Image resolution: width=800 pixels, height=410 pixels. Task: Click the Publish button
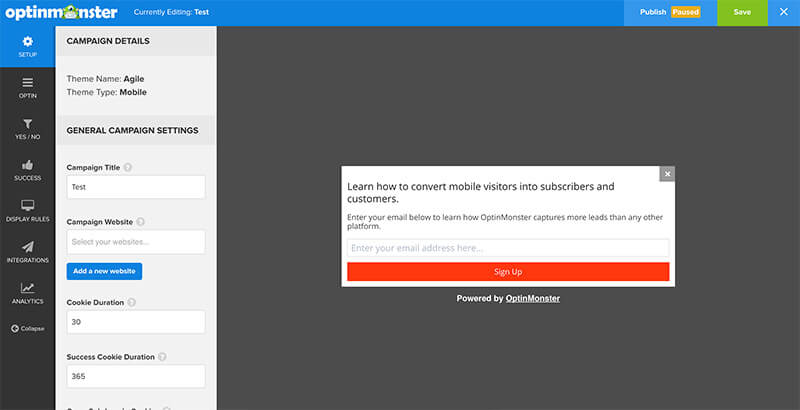[653, 12]
